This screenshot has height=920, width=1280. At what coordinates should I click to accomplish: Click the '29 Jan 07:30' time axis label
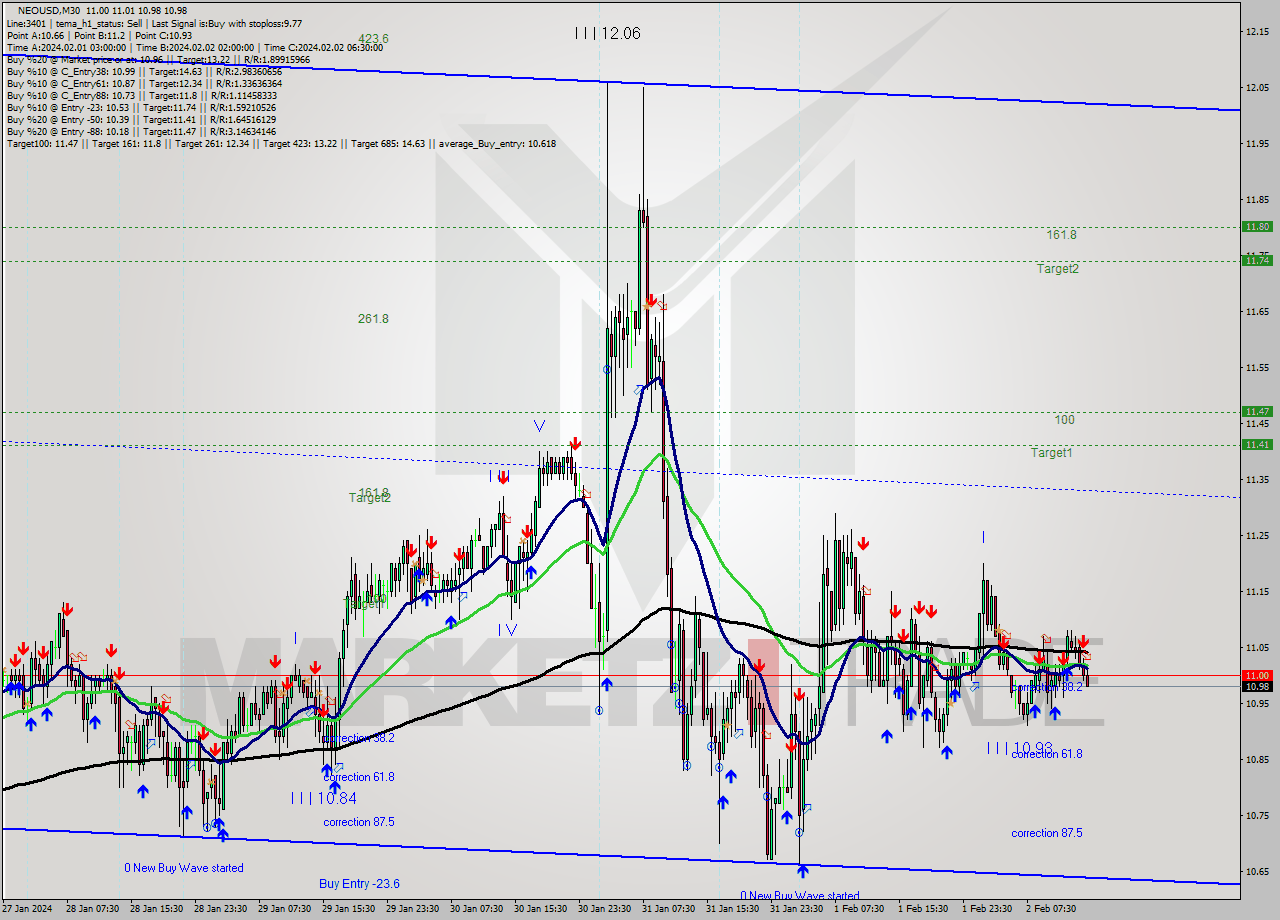point(284,909)
